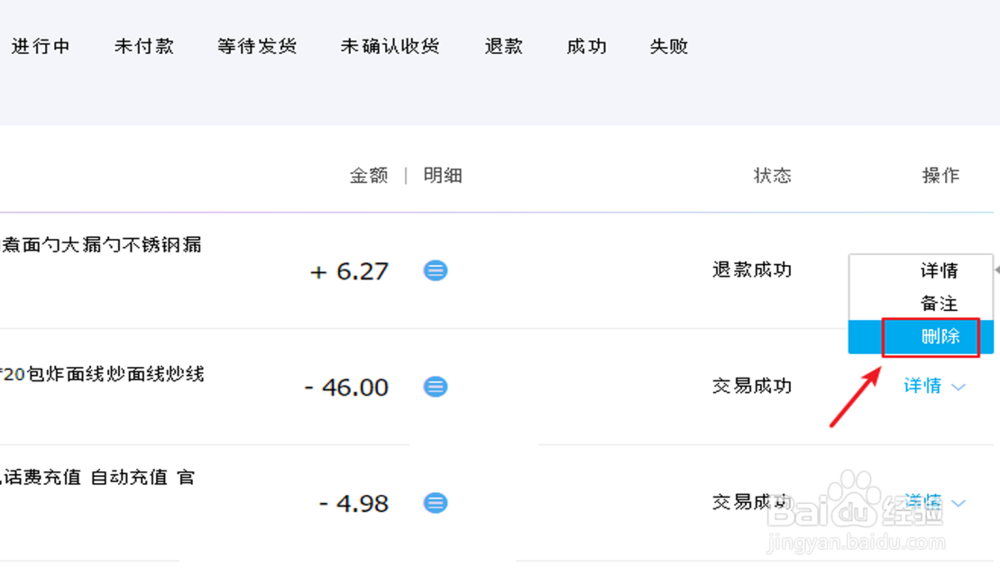
Task: Expand chevron beside 4.98 row 详情
Action: click(959, 503)
